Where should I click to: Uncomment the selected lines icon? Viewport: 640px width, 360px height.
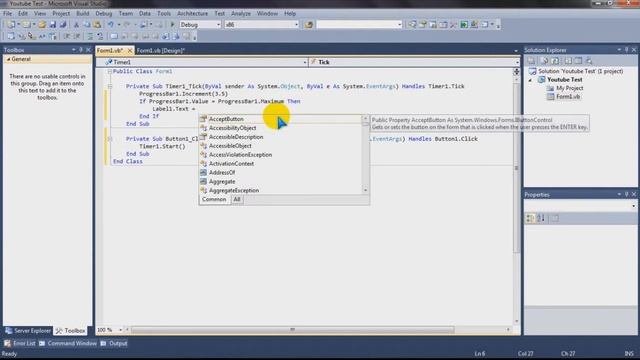point(100,36)
